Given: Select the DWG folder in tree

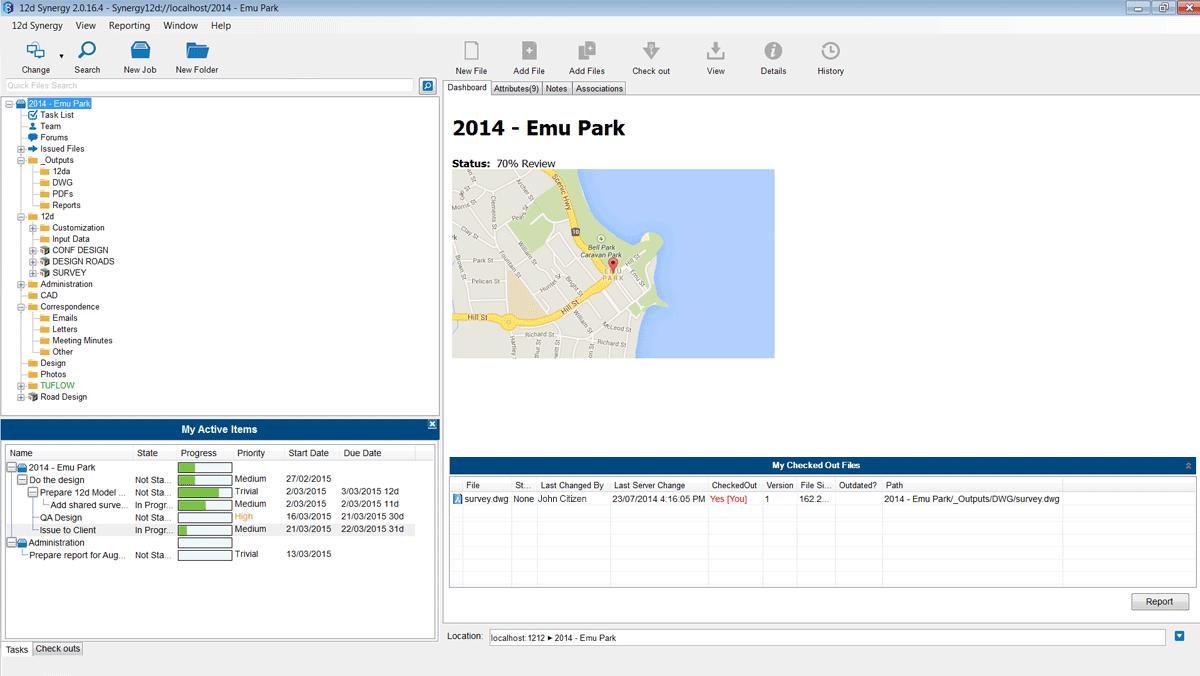Looking at the screenshot, I should [63, 183].
